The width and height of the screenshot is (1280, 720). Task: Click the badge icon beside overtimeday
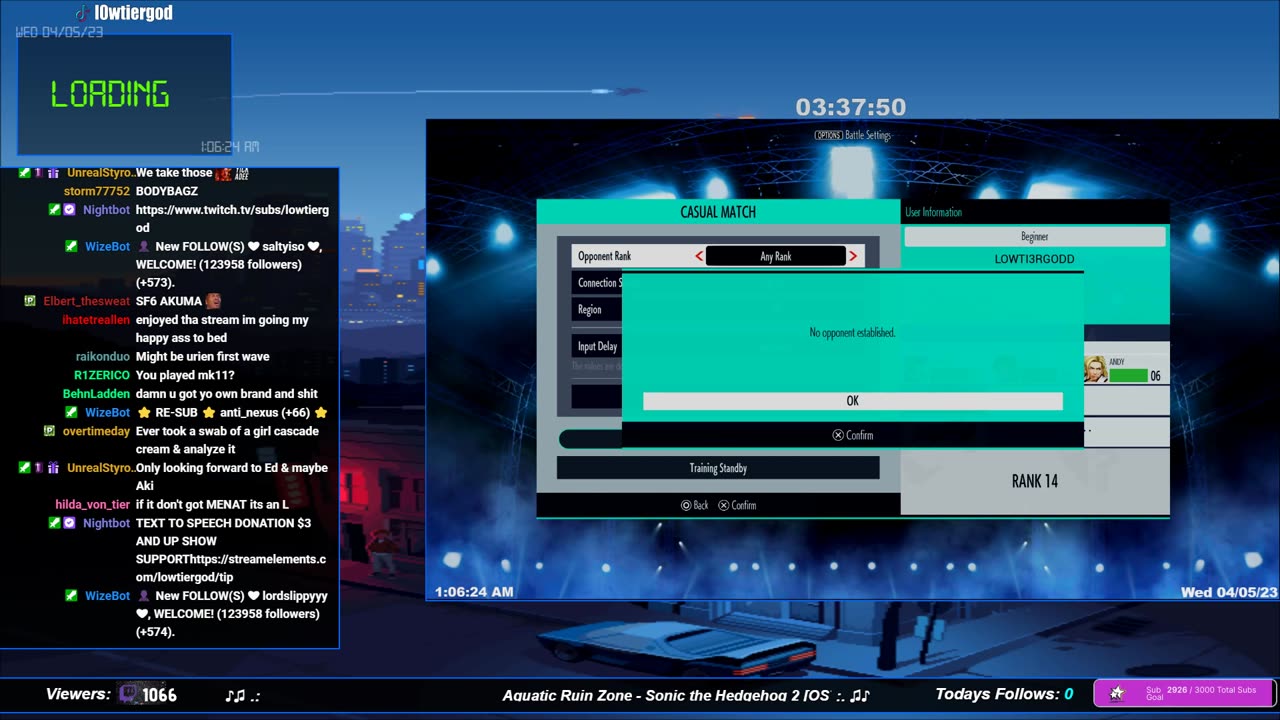(49, 431)
